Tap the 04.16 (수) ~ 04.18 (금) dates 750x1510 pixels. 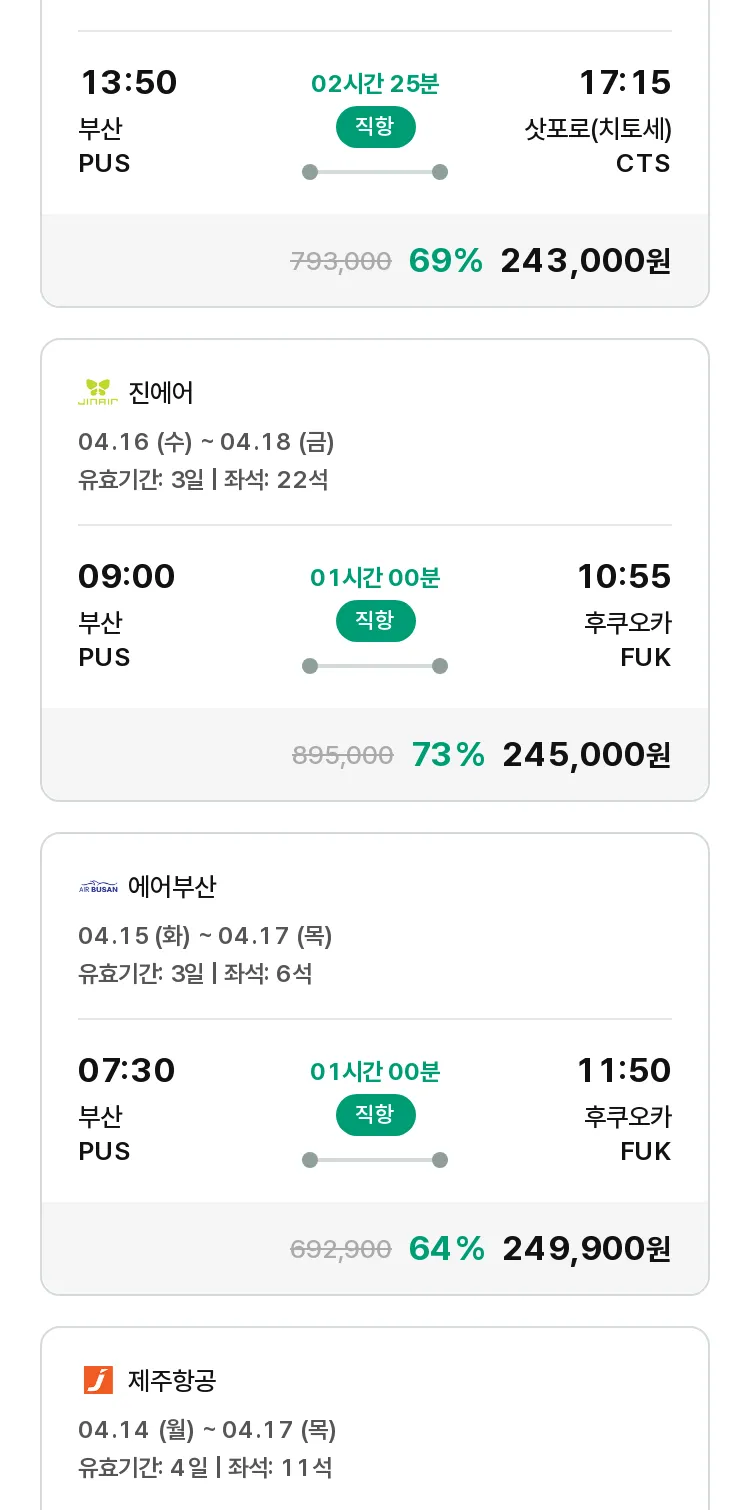(206, 442)
